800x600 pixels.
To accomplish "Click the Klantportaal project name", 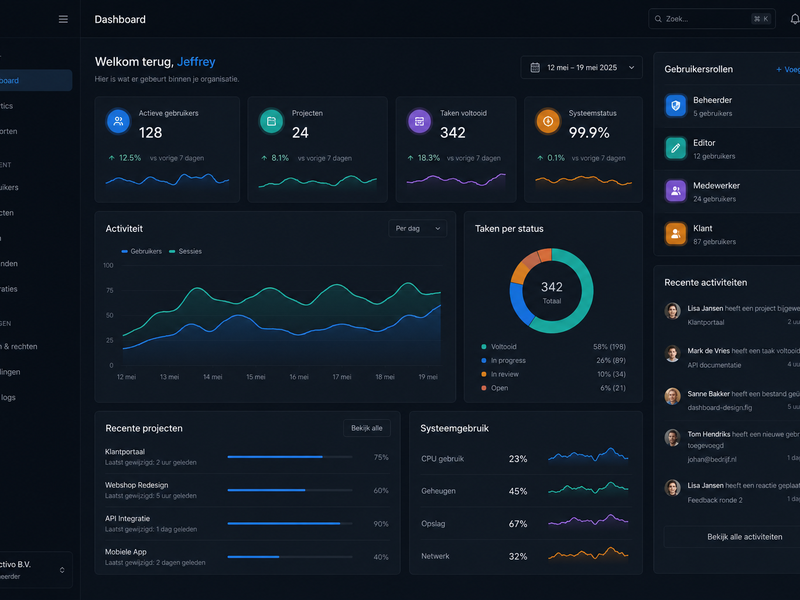I will pos(125,452).
